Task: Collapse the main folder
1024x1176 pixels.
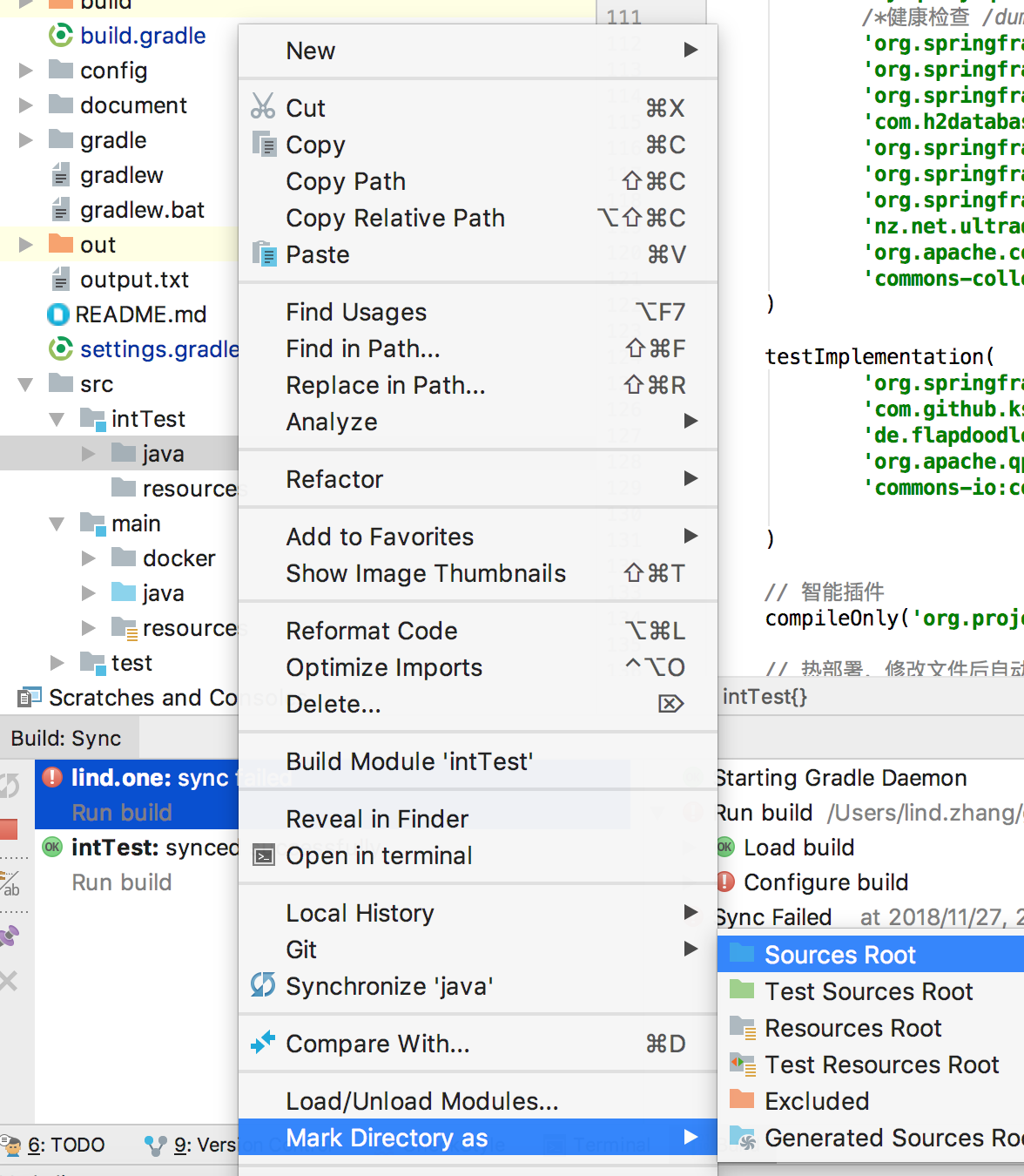Action: pos(57,524)
